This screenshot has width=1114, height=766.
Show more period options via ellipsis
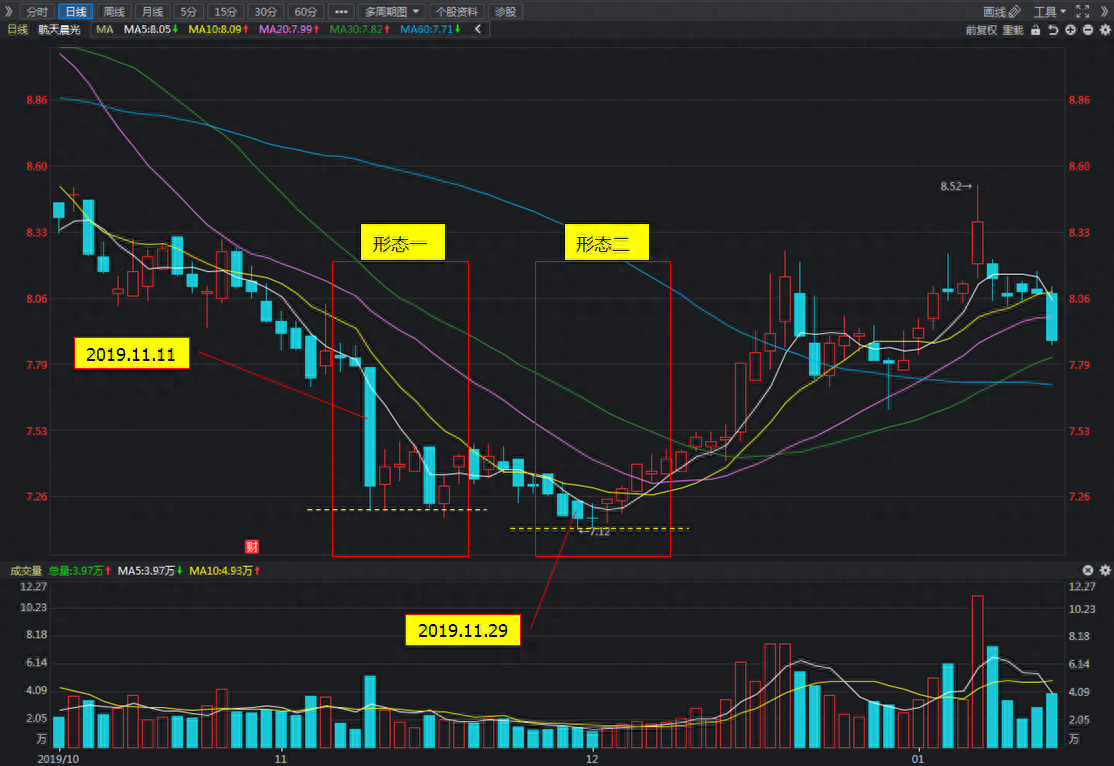341,11
